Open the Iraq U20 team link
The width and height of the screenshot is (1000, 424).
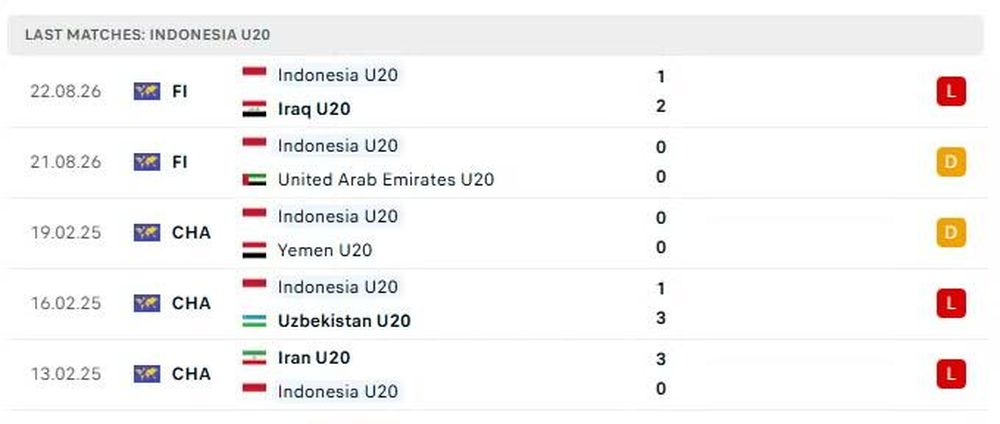[314, 109]
